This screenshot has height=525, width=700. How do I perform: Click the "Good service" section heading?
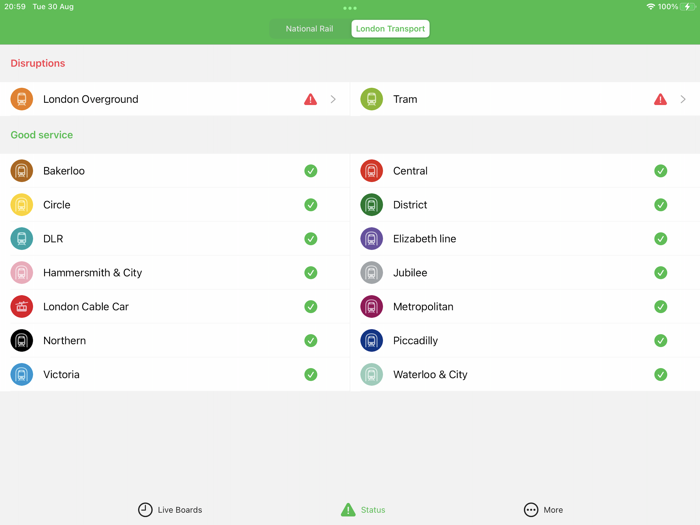(x=42, y=135)
